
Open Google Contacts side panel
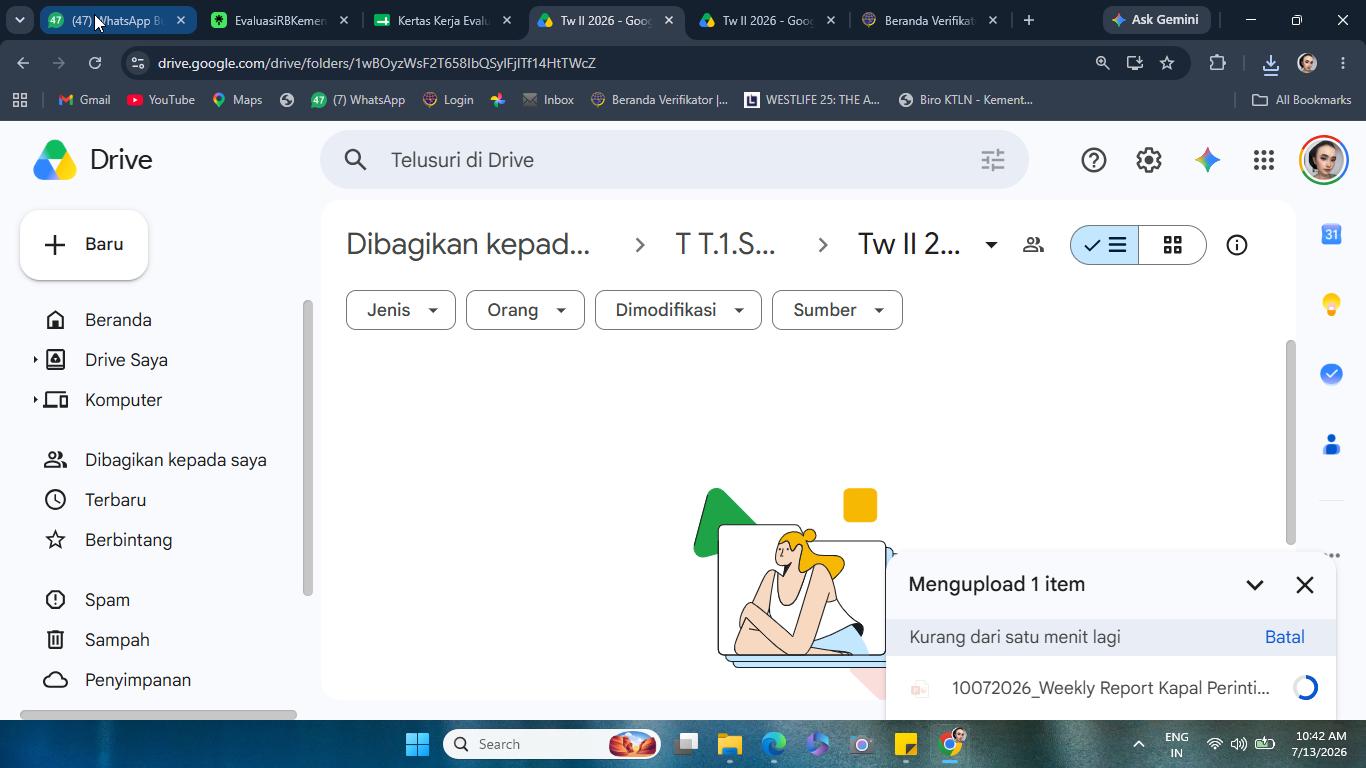1331,444
